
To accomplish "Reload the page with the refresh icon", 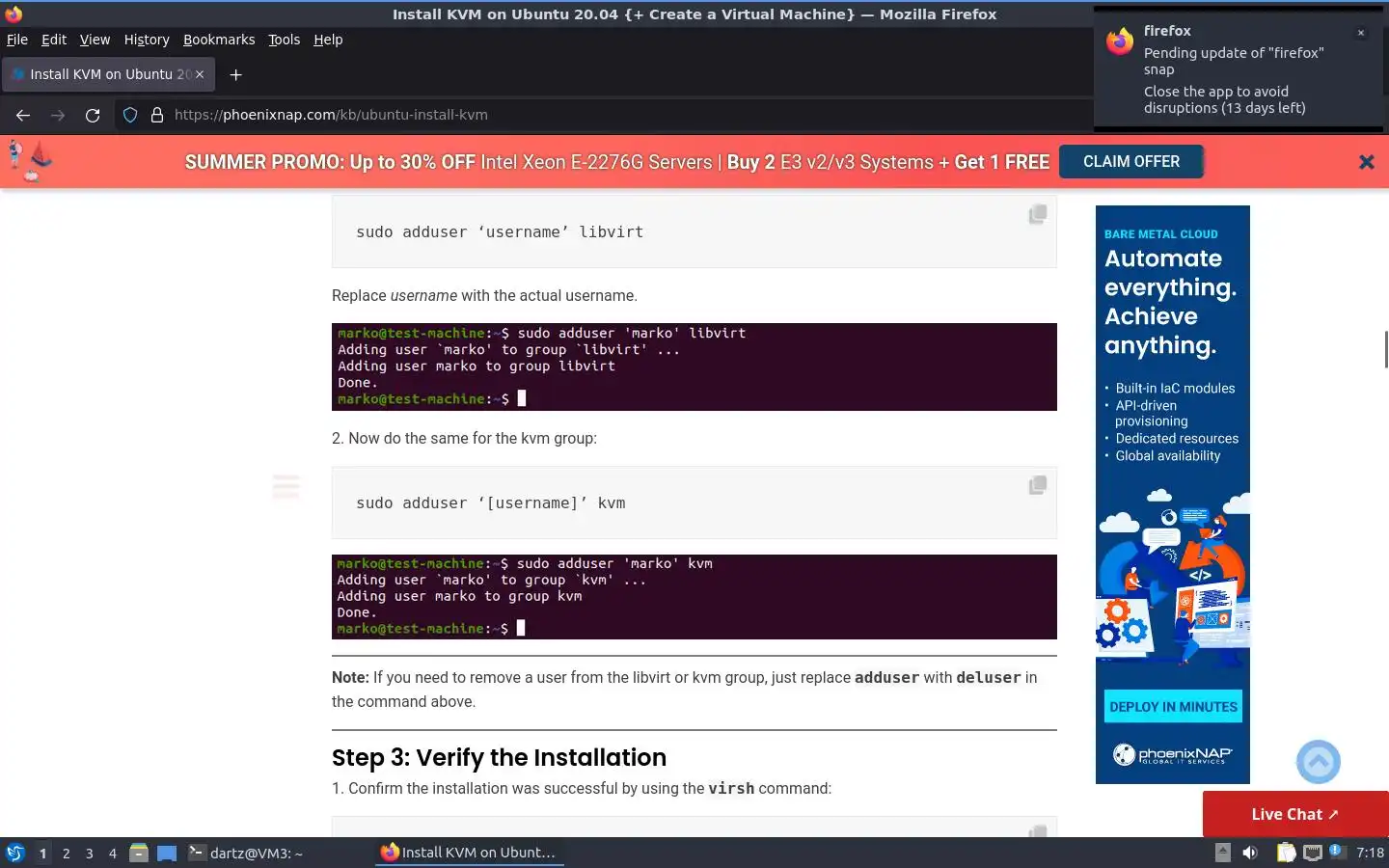I will (x=93, y=115).
